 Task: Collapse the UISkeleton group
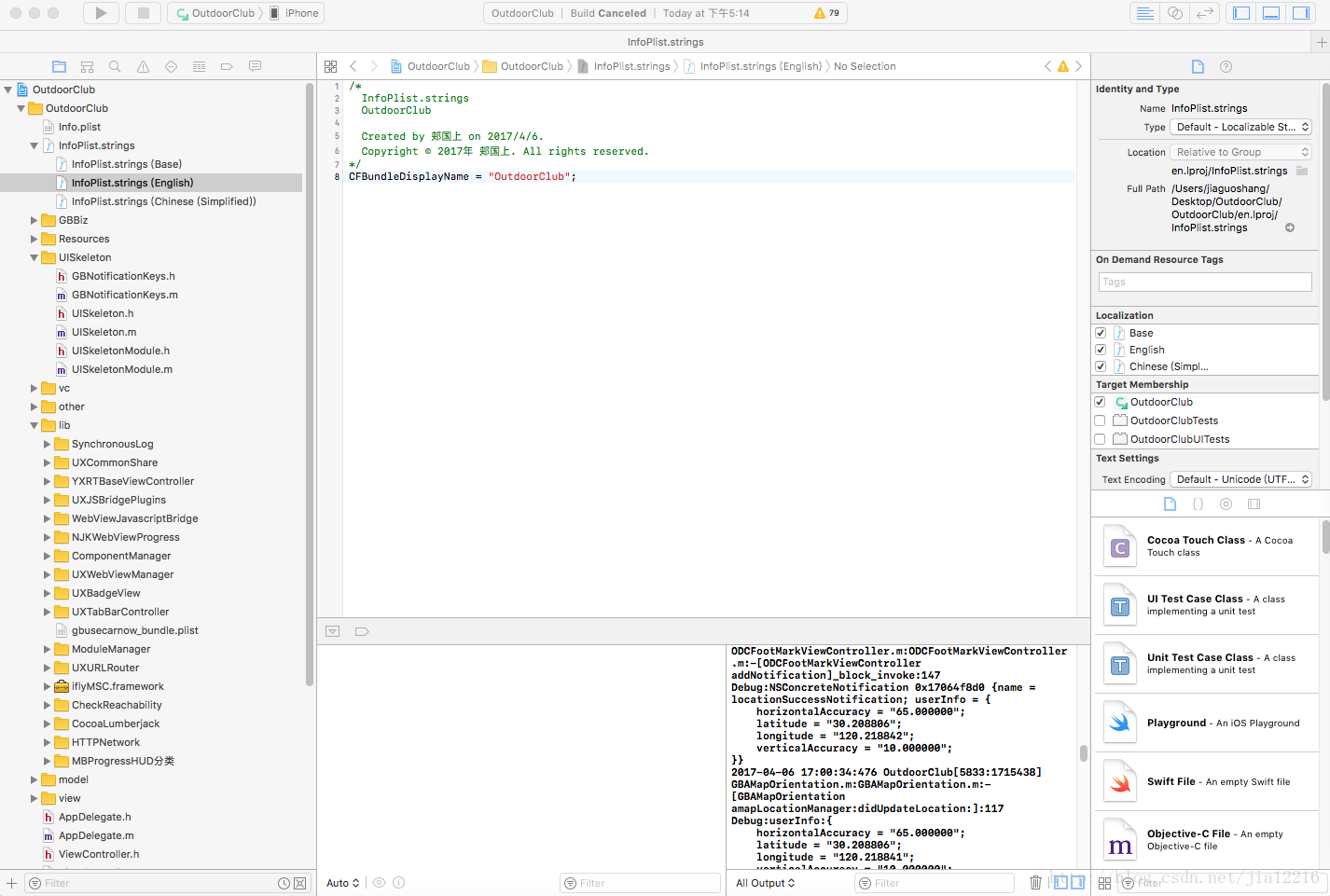(x=35, y=257)
